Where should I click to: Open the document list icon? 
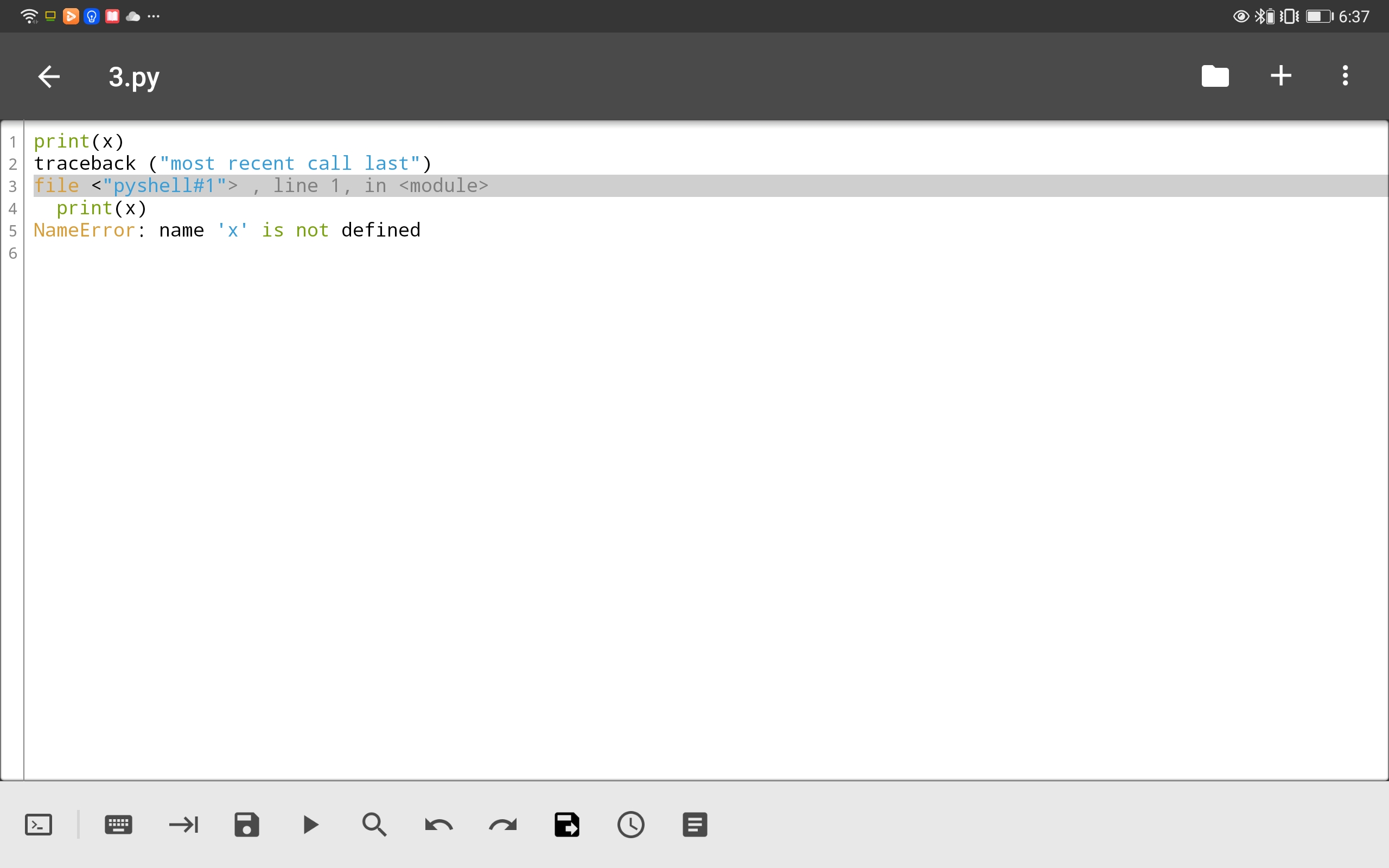pos(694,825)
